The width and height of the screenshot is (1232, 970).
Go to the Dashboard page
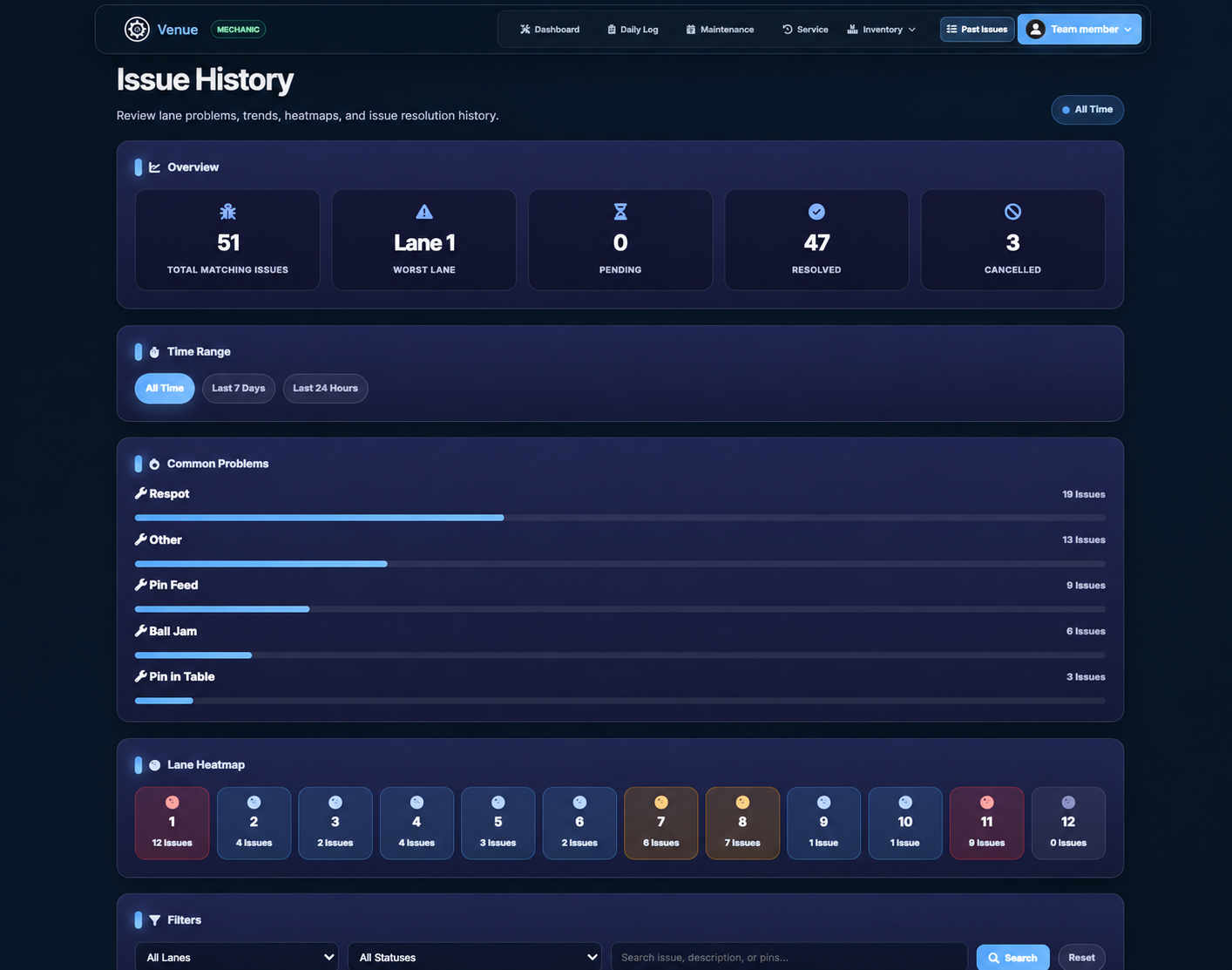pos(550,30)
